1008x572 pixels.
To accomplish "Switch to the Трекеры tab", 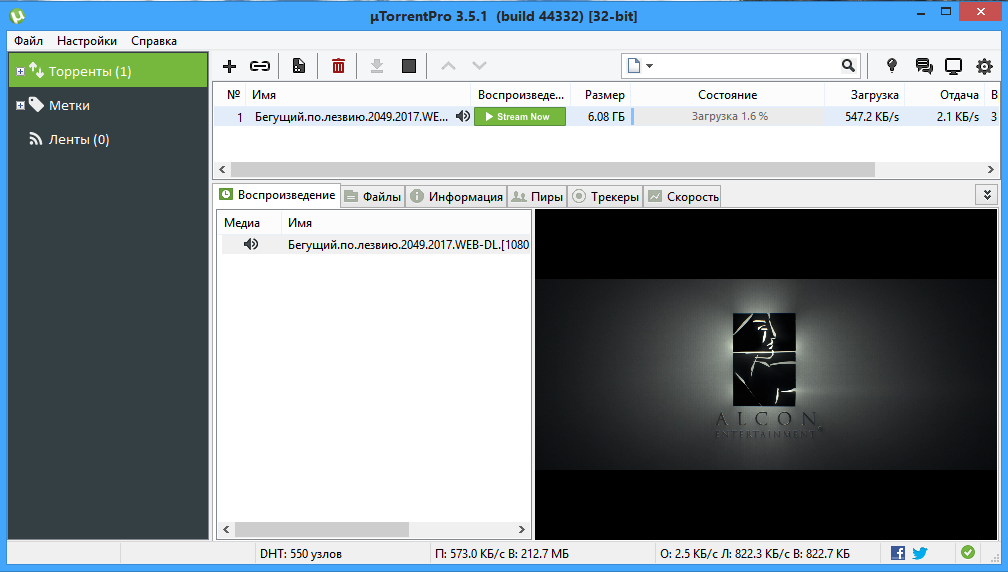I will (x=606, y=197).
